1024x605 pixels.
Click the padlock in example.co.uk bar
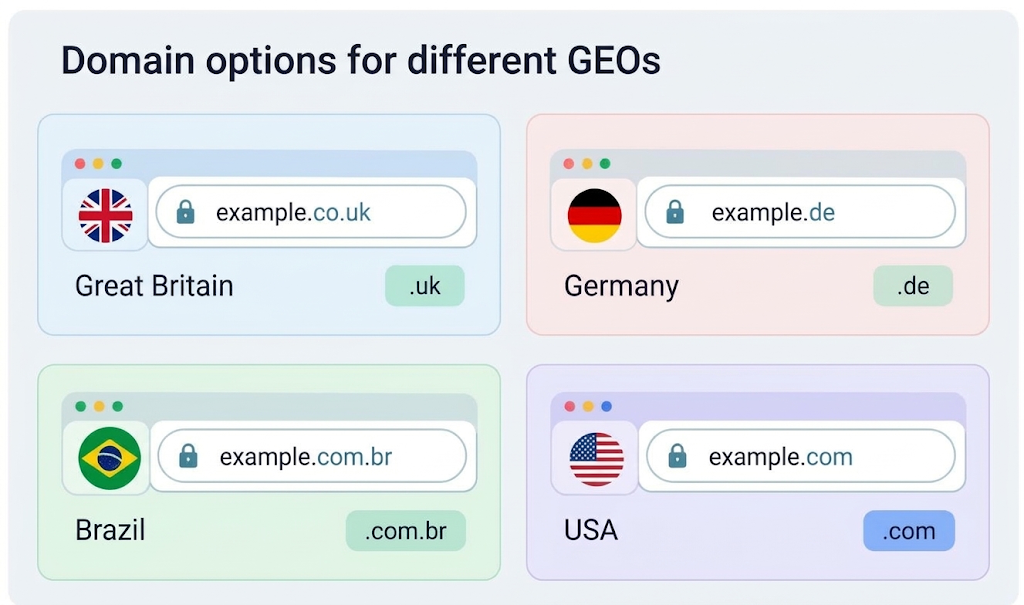click(x=185, y=212)
